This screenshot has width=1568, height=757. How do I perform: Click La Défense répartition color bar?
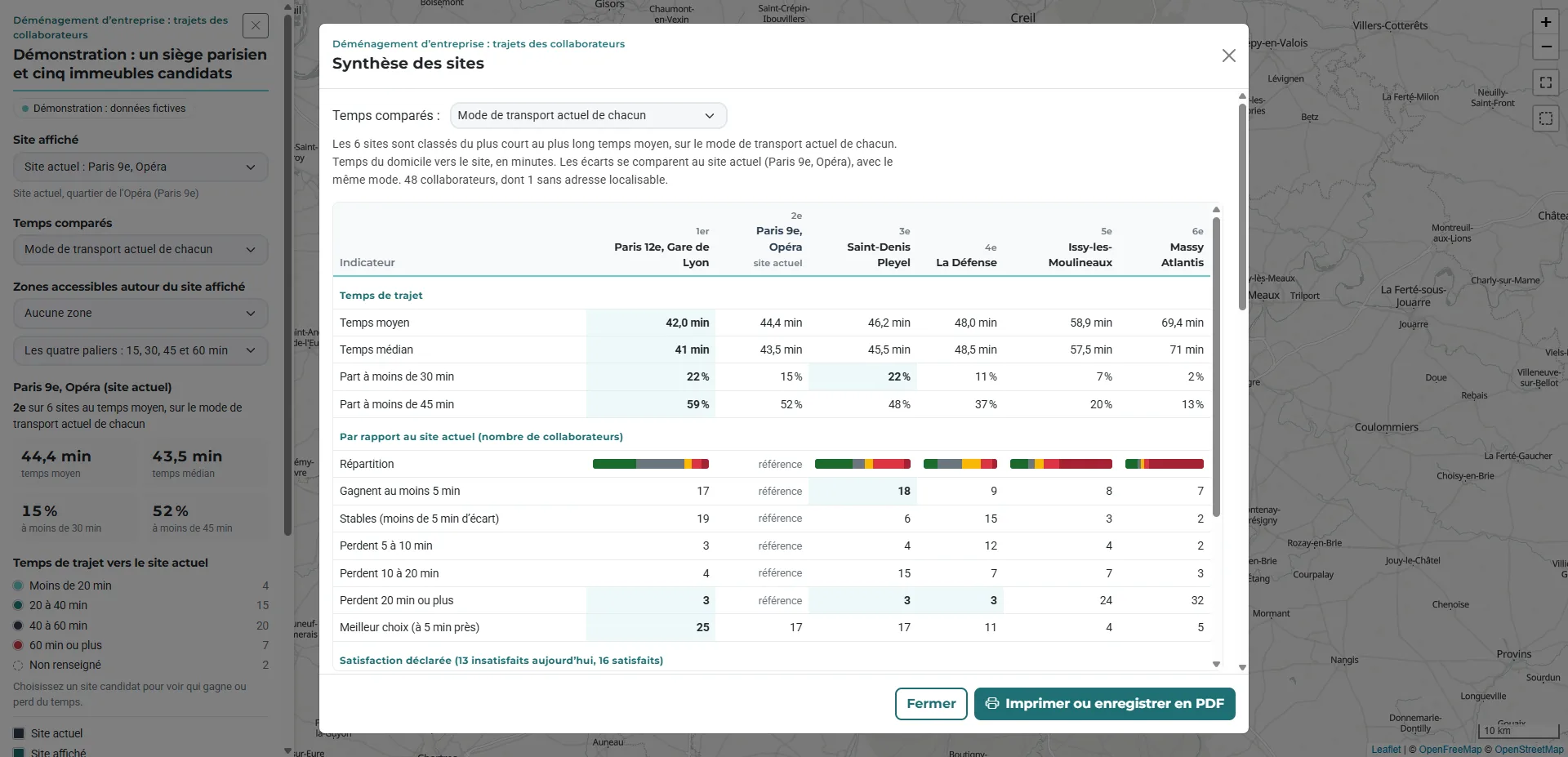960,464
